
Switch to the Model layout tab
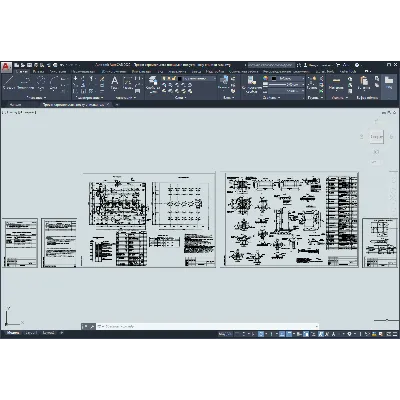13,333
